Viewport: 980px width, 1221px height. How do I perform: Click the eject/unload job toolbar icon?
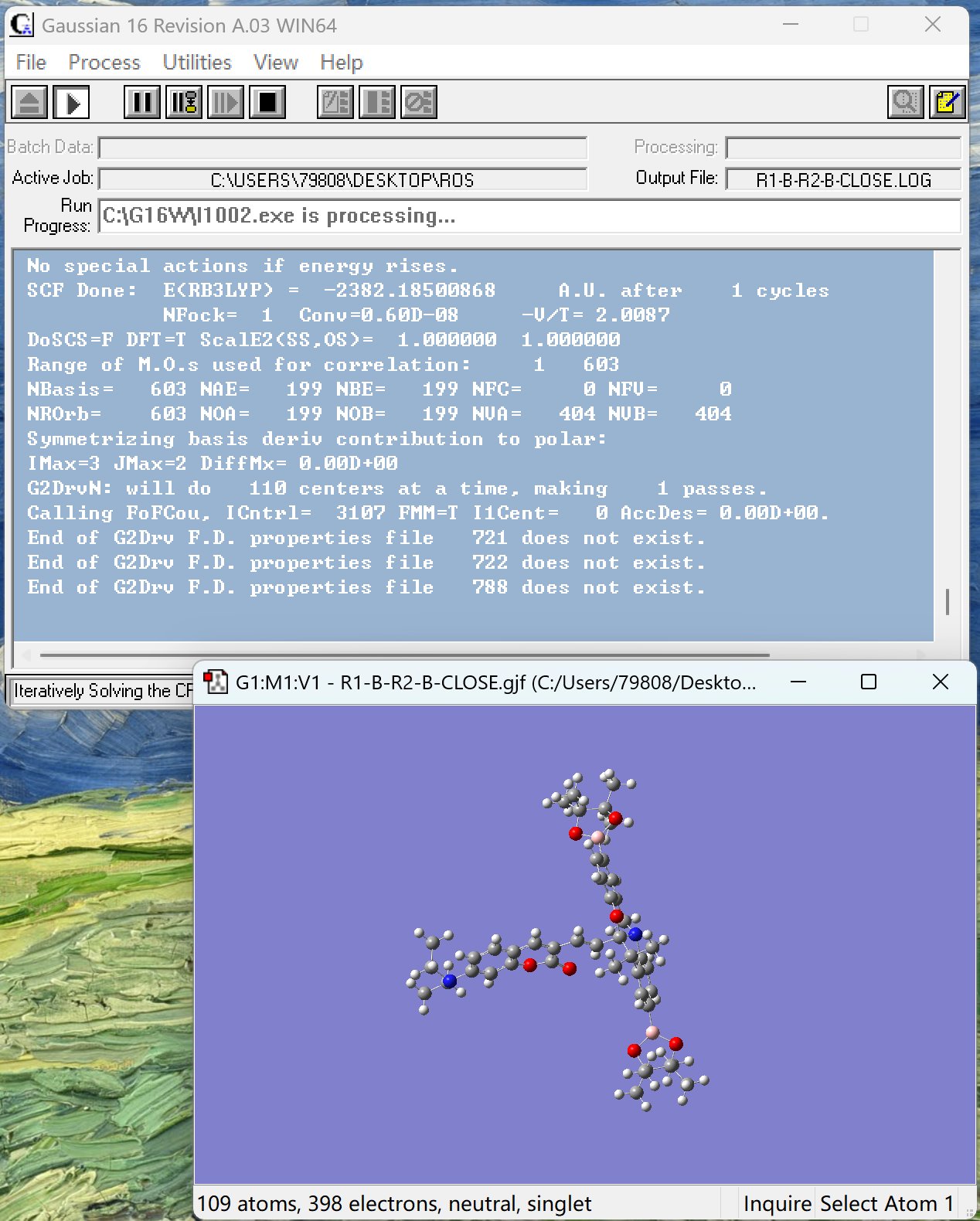[x=29, y=102]
